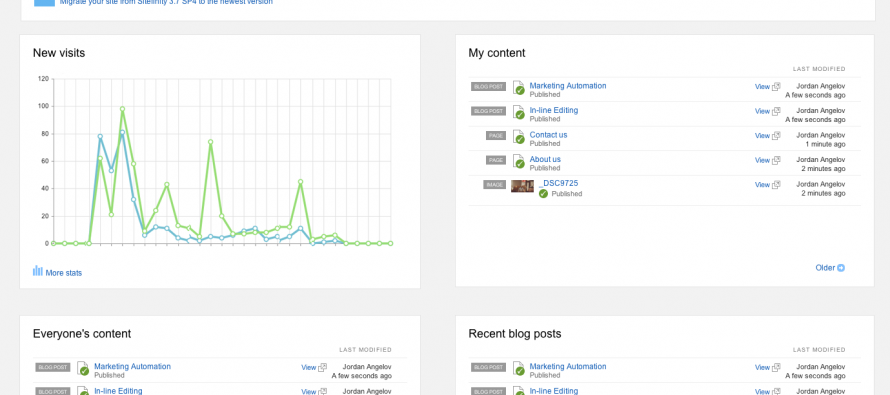This screenshot has height=395, width=890.
Task: Click the More stats bar chart icon
Action: 38,271
